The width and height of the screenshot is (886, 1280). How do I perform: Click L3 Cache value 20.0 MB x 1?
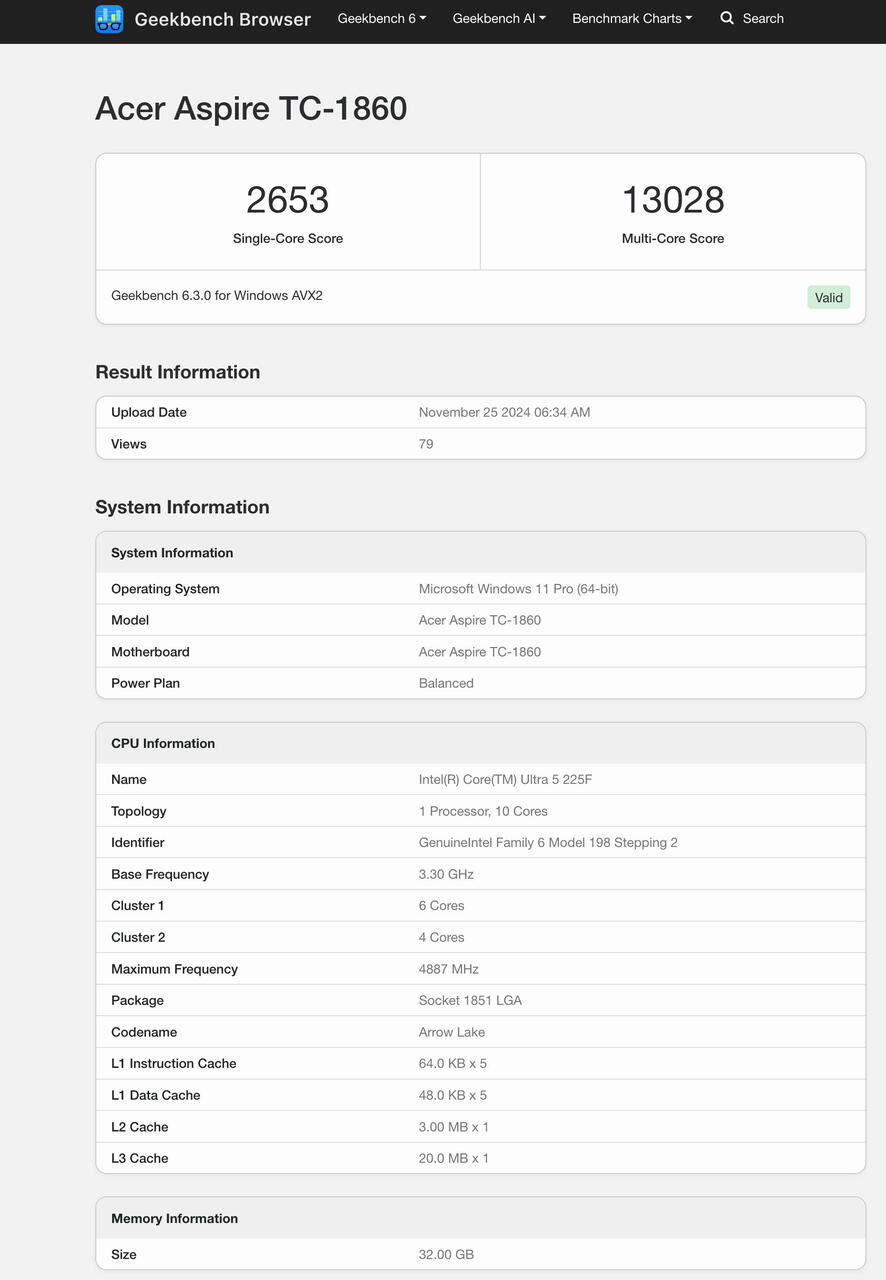click(454, 1158)
